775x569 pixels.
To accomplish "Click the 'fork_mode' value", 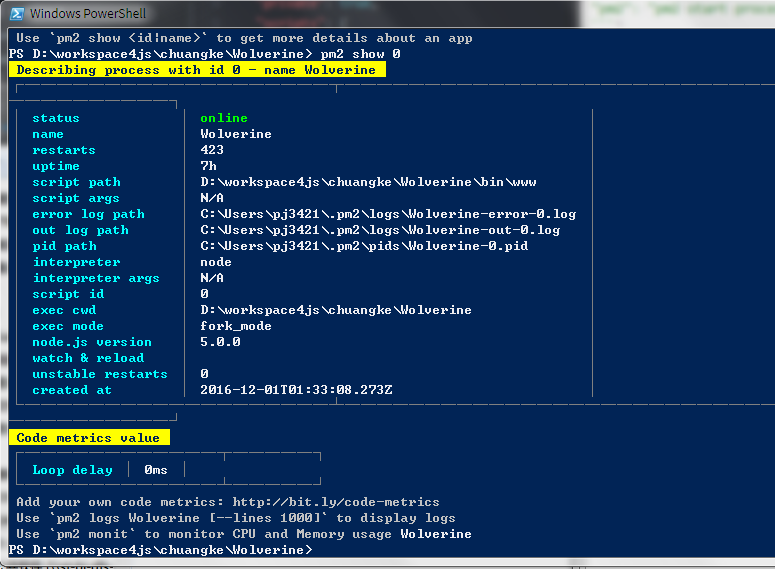I will (x=236, y=326).
